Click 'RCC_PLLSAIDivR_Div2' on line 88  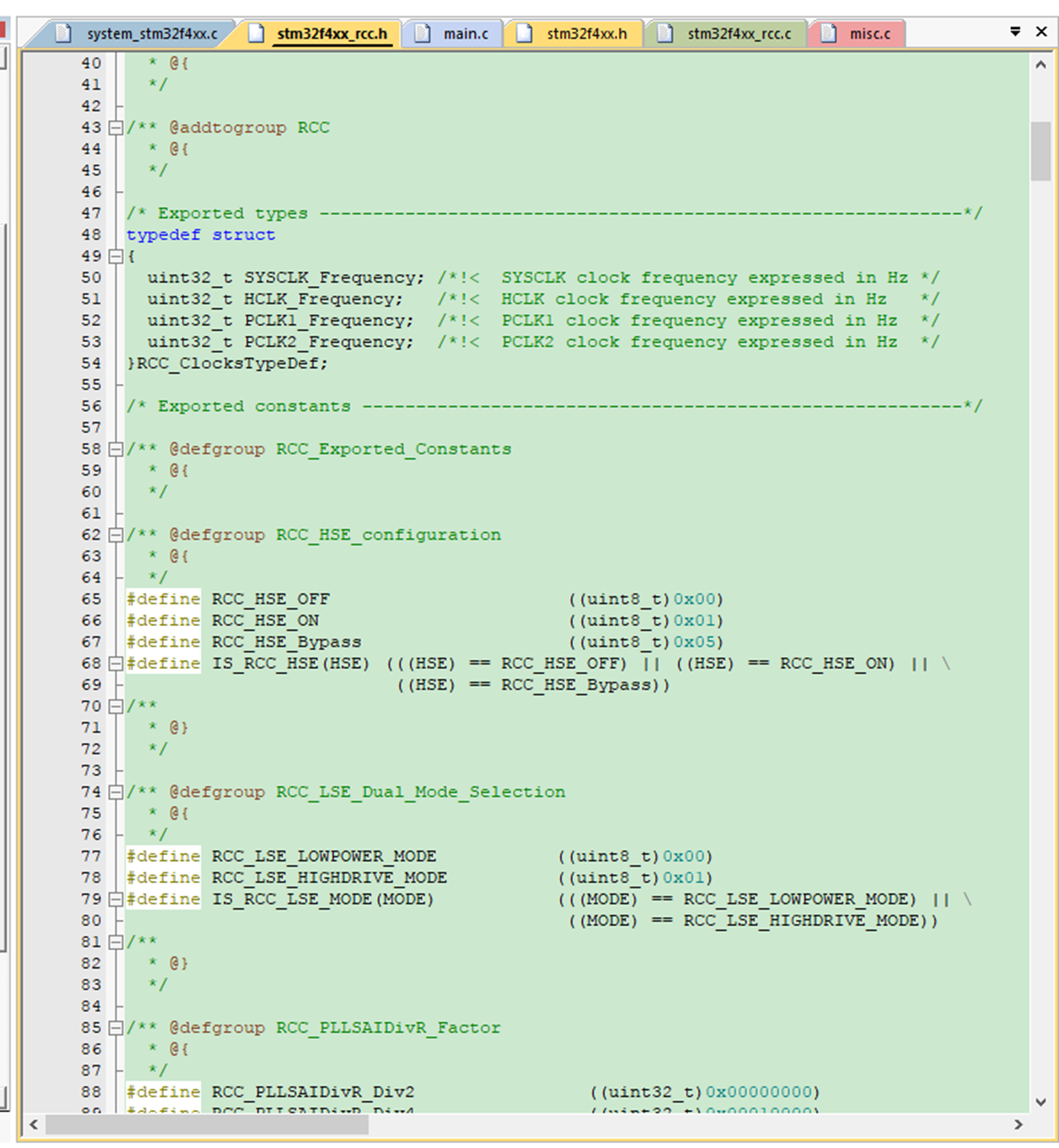coord(313,1092)
